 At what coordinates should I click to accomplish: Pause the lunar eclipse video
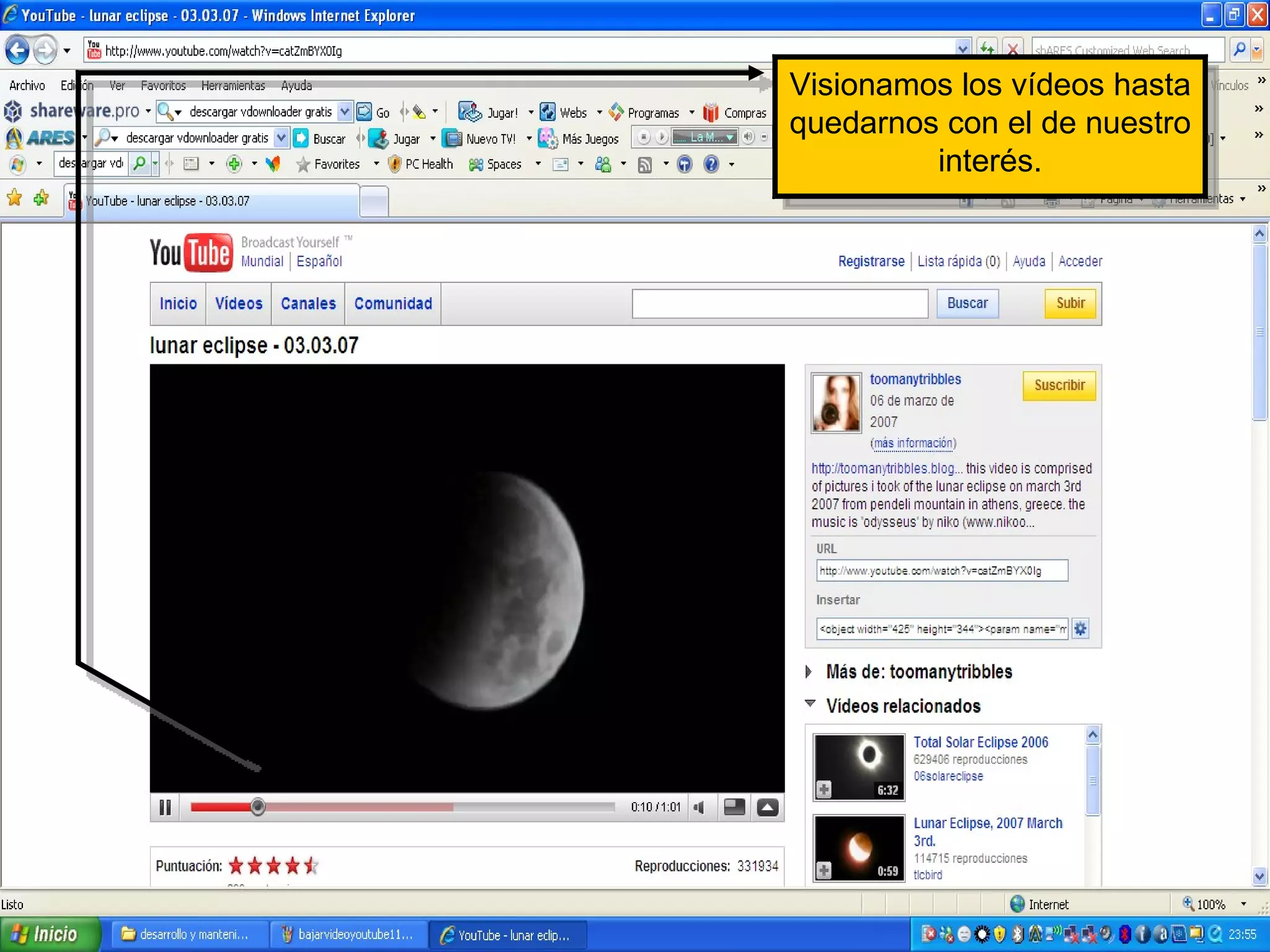(x=165, y=808)
